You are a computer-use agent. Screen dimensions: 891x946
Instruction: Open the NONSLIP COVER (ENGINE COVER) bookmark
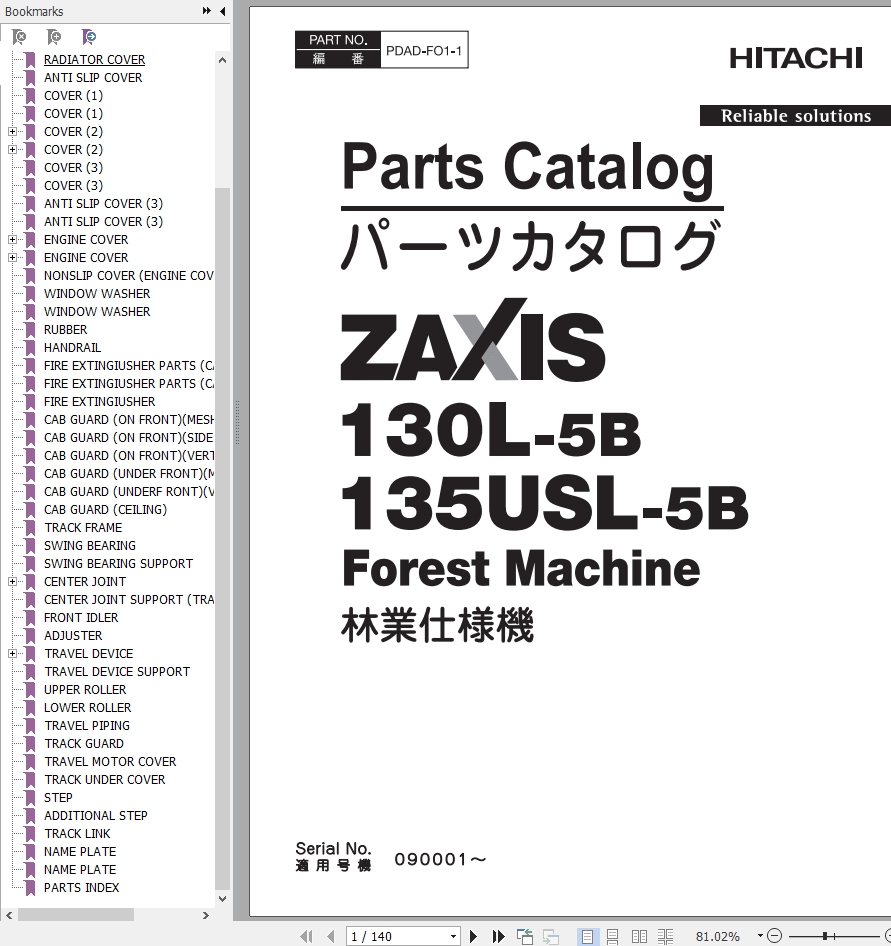click(128, 276)
